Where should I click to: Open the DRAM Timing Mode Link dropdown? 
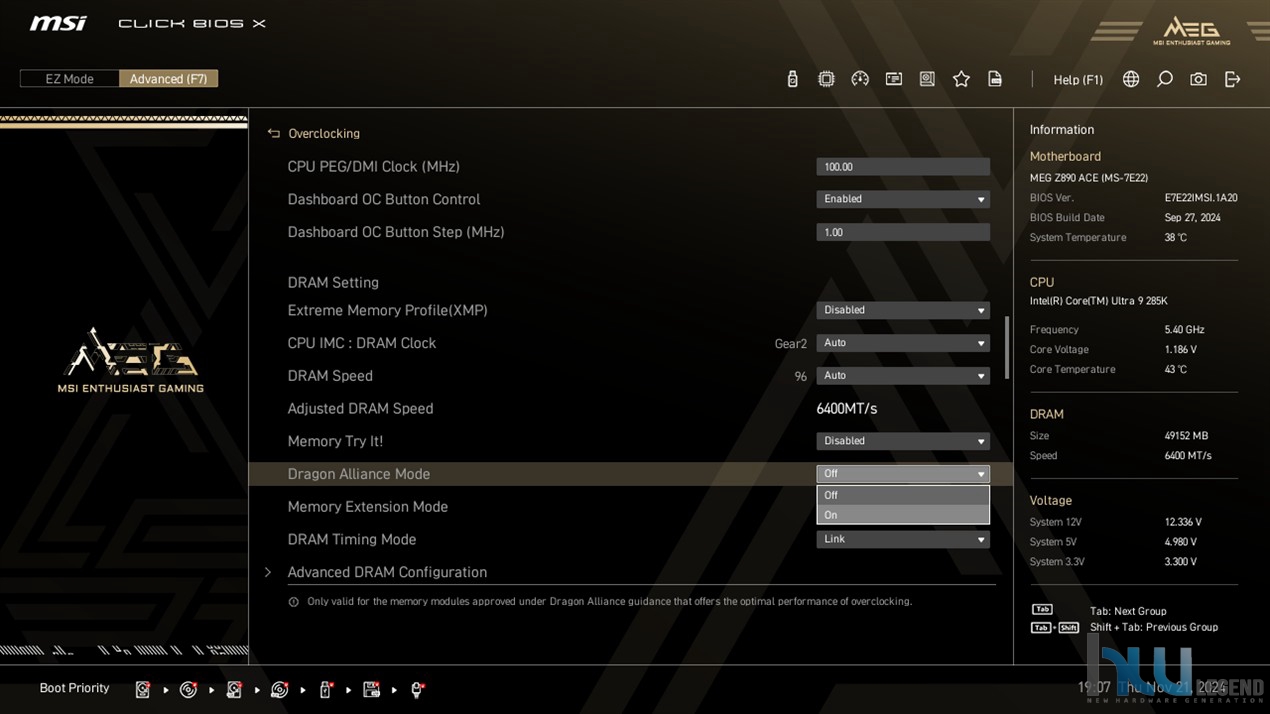[903, 539]
